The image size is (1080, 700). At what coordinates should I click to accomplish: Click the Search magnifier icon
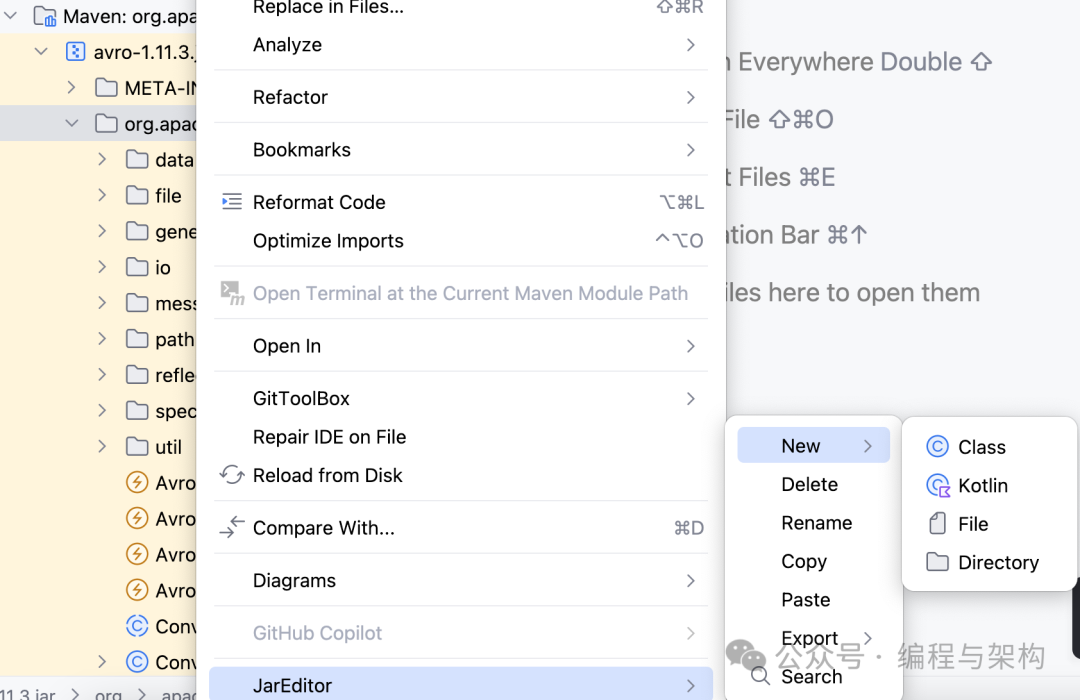click(x=761, y=677)
